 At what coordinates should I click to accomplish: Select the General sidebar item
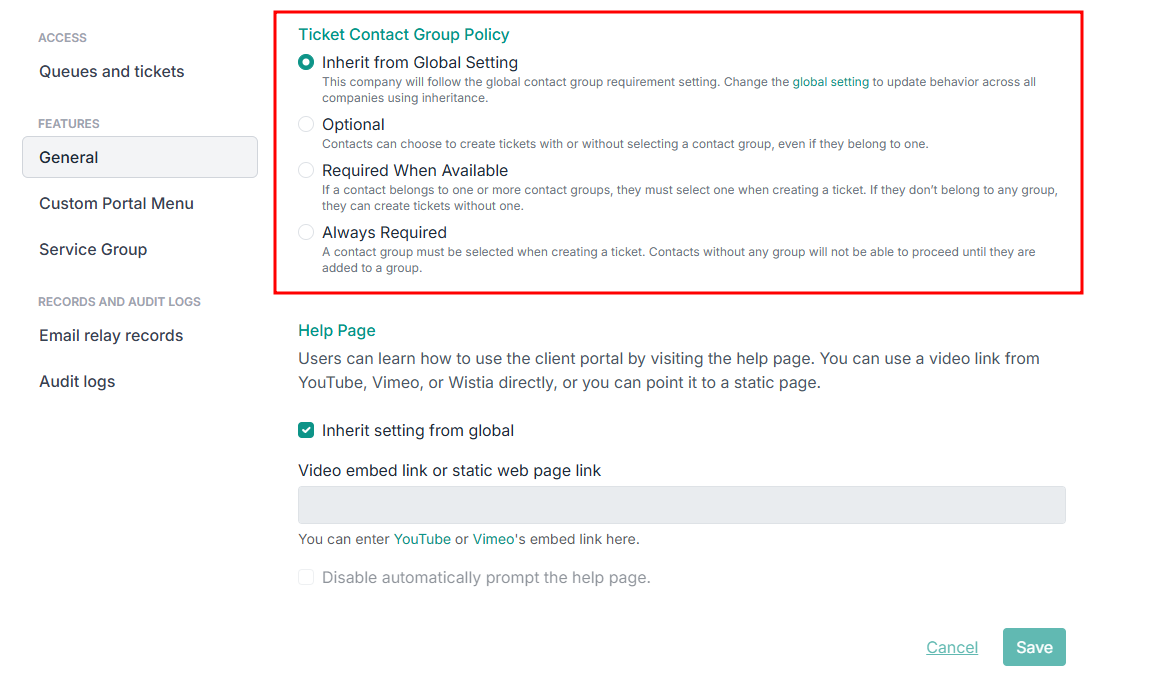click(x=69, y=157)
